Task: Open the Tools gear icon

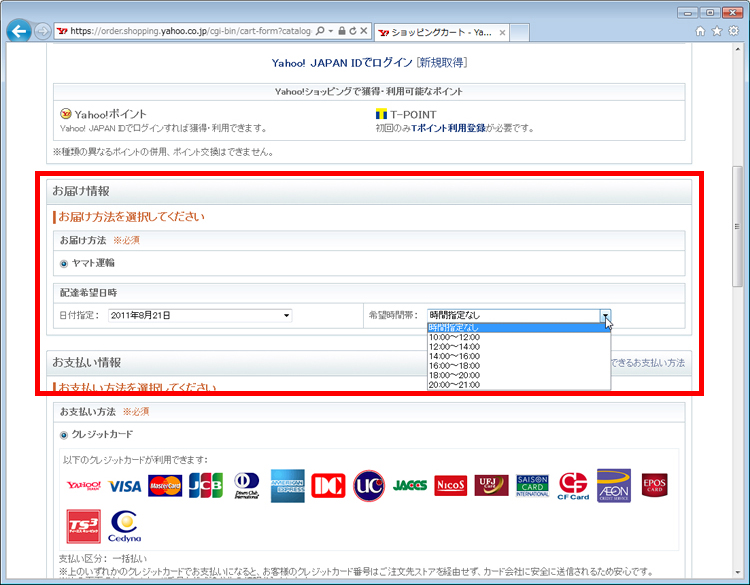Action: (x=733, y=31)
